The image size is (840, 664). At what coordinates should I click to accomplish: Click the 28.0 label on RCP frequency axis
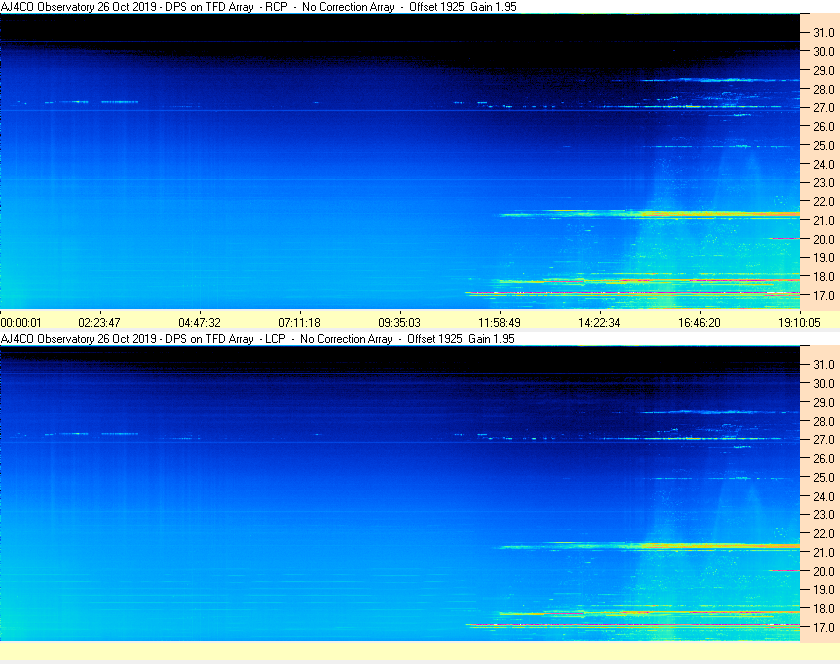click(x=824, y=89)
